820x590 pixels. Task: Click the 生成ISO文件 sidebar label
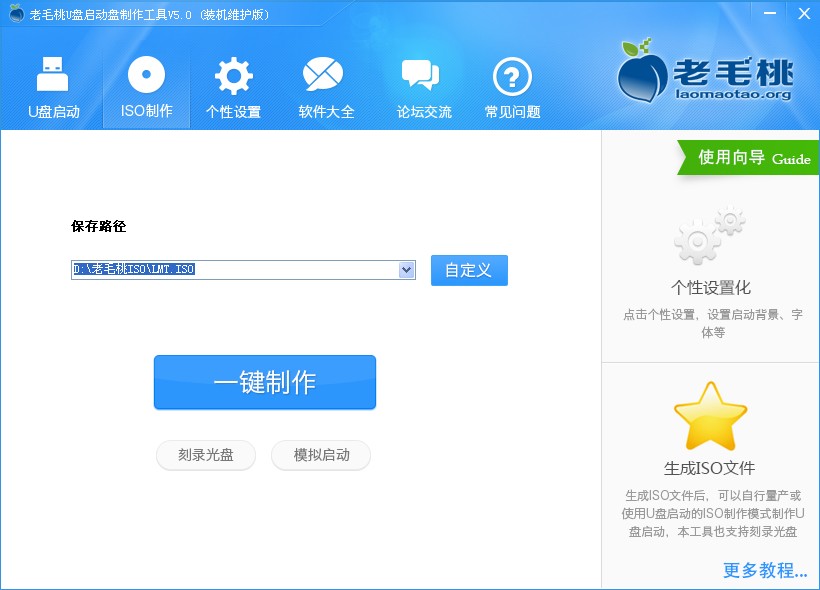pos(710,464)
